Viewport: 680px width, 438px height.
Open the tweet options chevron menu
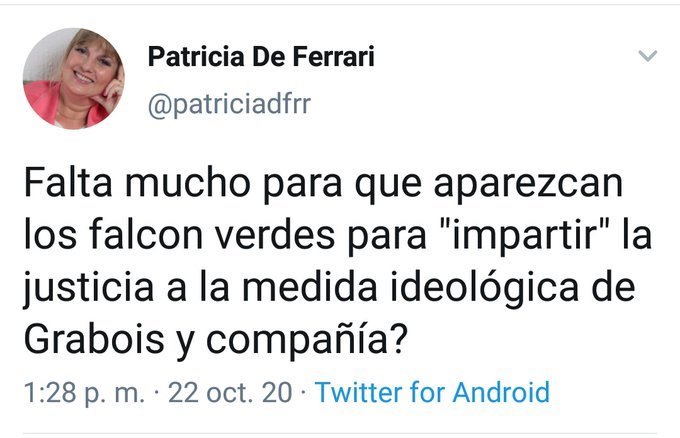click(647, 56)
